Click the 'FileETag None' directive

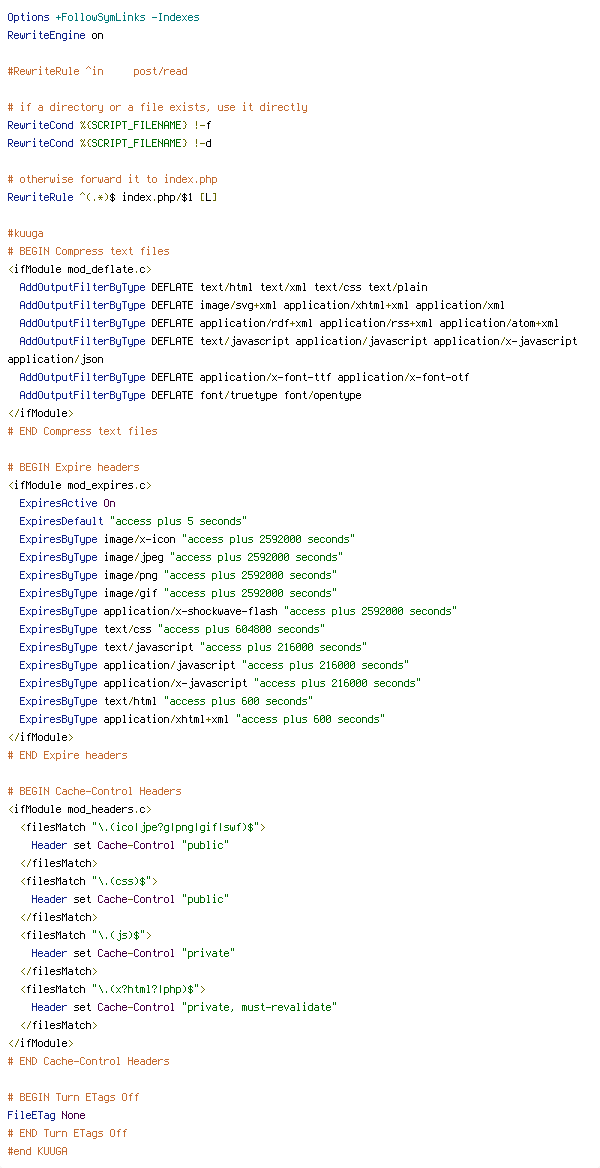click(x=46, y=1115)
